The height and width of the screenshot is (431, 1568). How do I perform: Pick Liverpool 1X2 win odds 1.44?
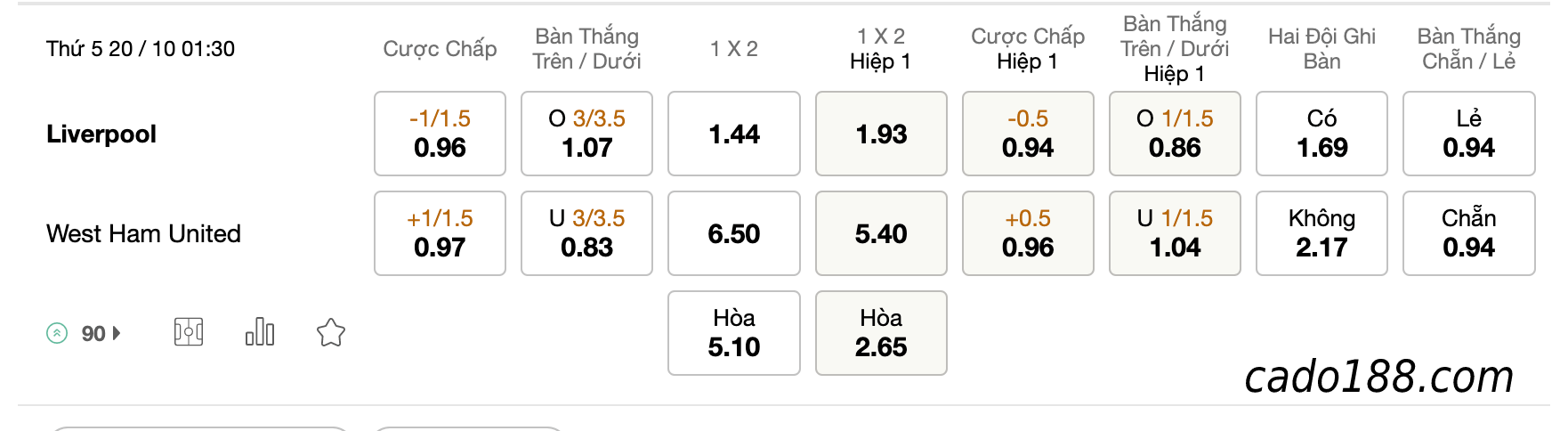[x=734, y=134]
